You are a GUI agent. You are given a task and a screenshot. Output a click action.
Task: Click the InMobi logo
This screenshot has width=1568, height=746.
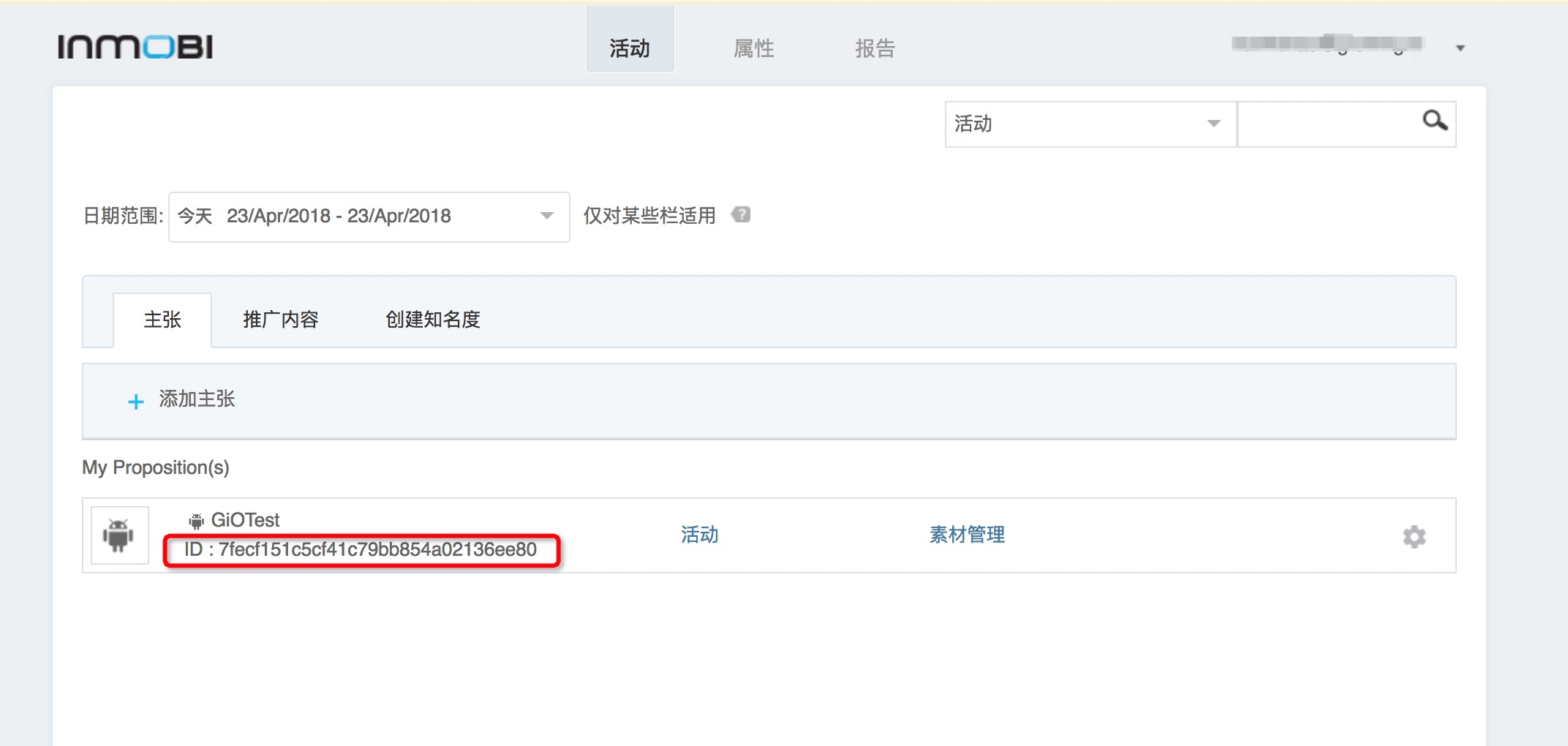pos(135,47)
